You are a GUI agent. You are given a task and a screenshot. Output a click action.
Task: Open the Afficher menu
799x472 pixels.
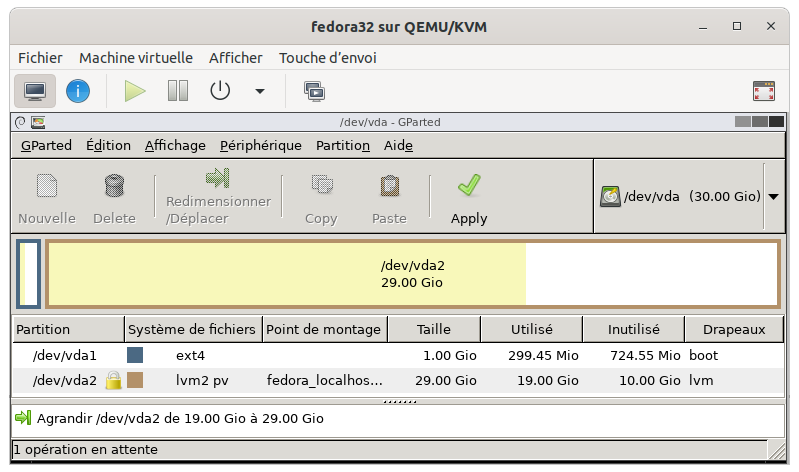click(235, 58)
